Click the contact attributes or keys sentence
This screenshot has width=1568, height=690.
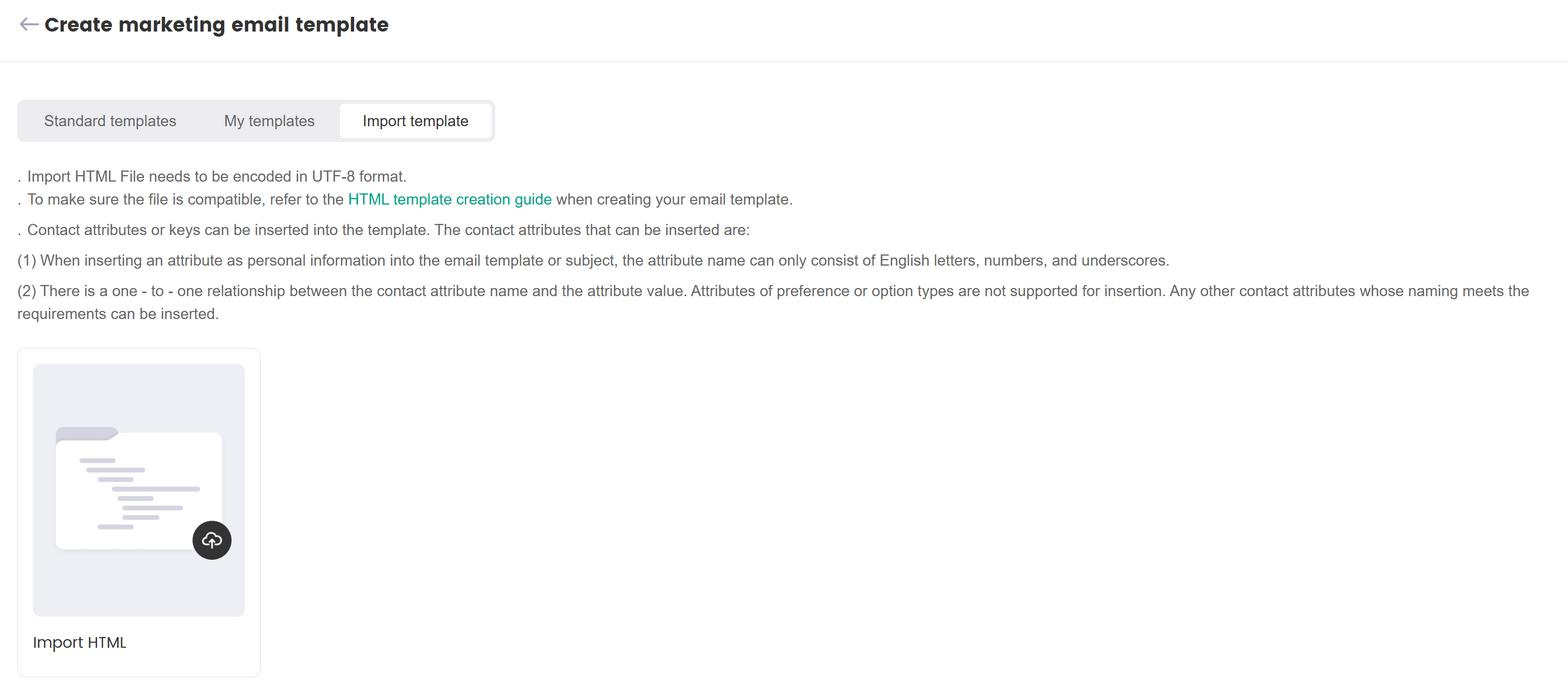coord(388,230)
